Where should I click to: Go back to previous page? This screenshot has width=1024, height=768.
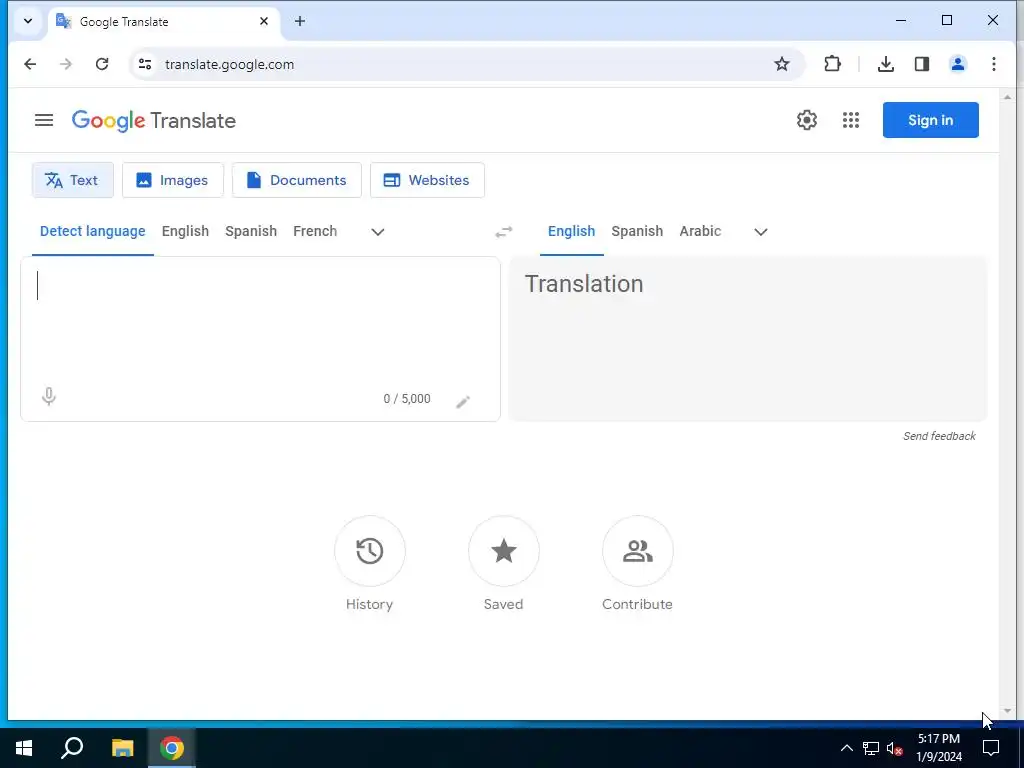pyautogui.click(x=30, y=64)
